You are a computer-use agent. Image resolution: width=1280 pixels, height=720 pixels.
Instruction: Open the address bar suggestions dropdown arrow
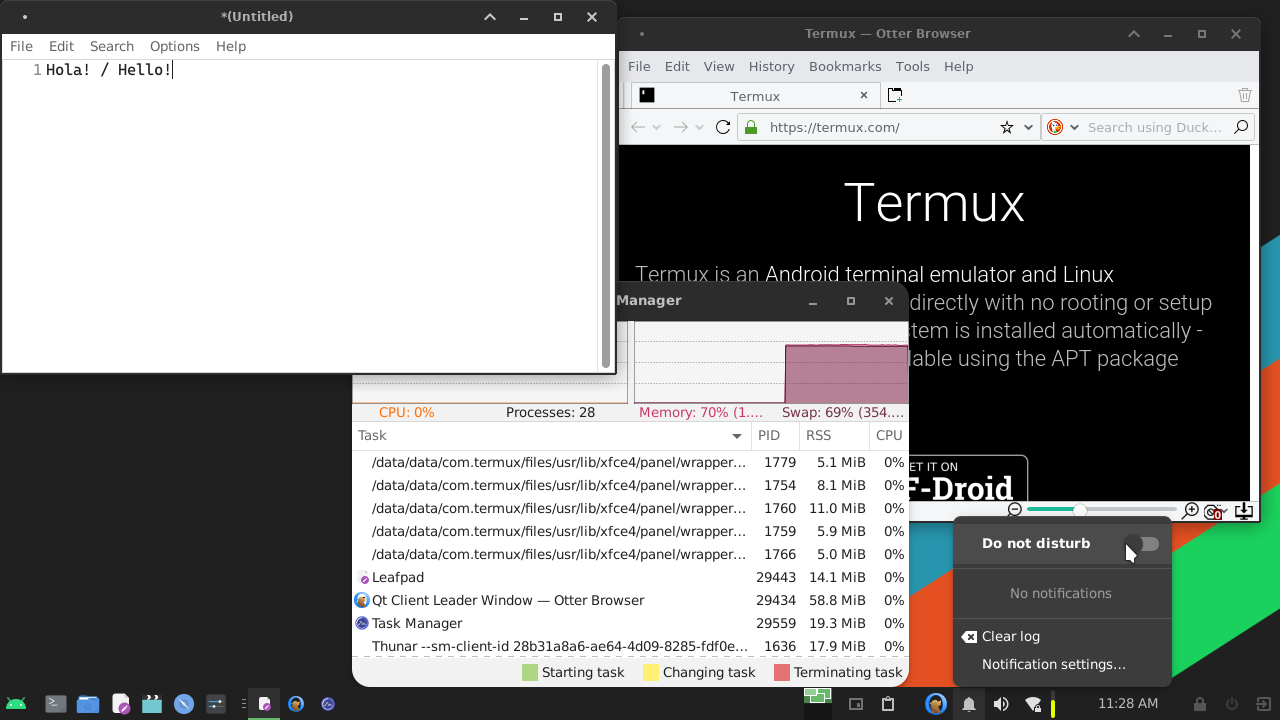click(x=1028, y=127)
